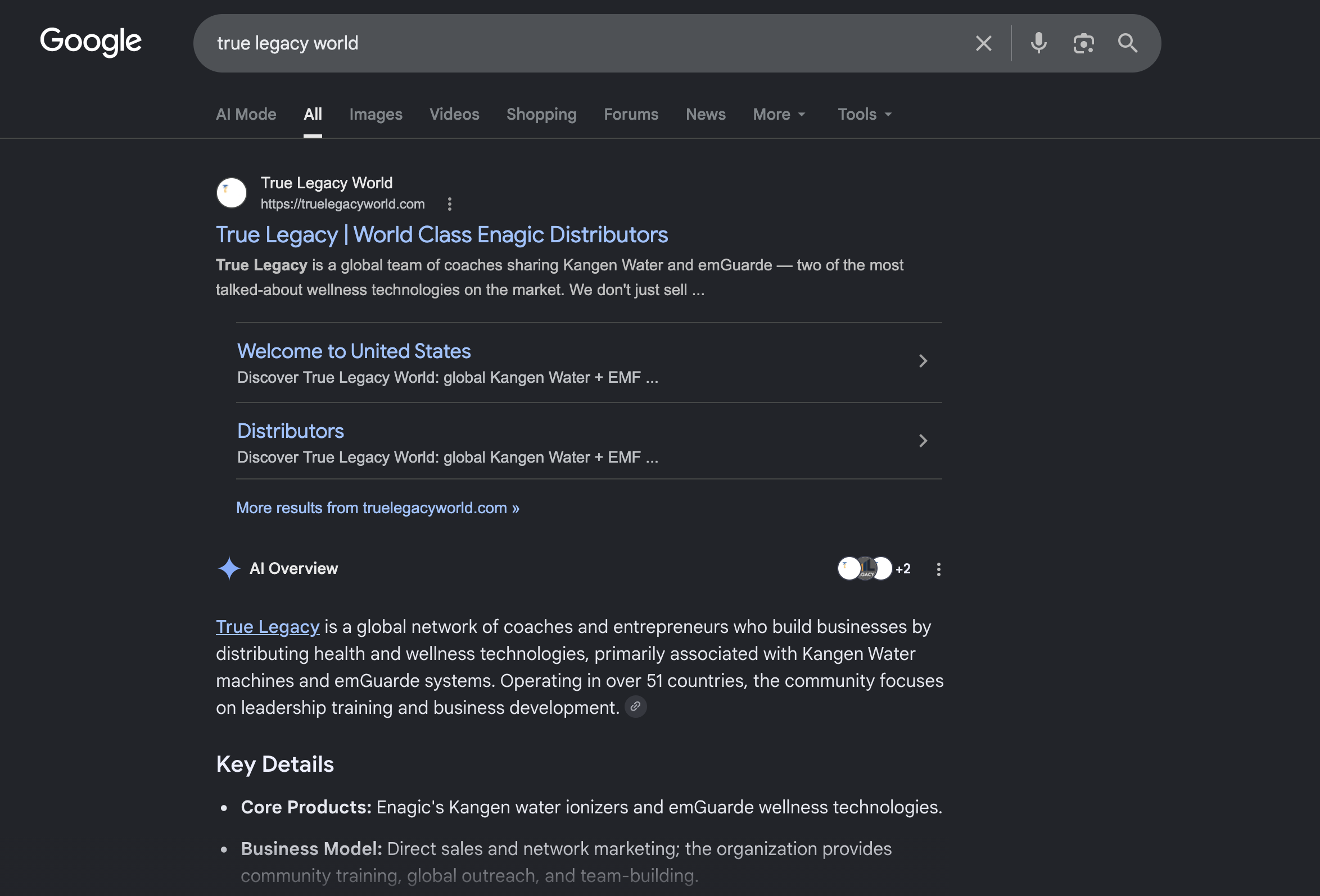
Task: Click True Legacy World site favicon
Action: pos(231,193)
